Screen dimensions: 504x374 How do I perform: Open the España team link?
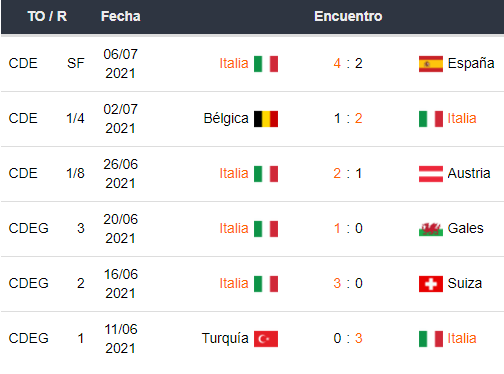[471, 63]
